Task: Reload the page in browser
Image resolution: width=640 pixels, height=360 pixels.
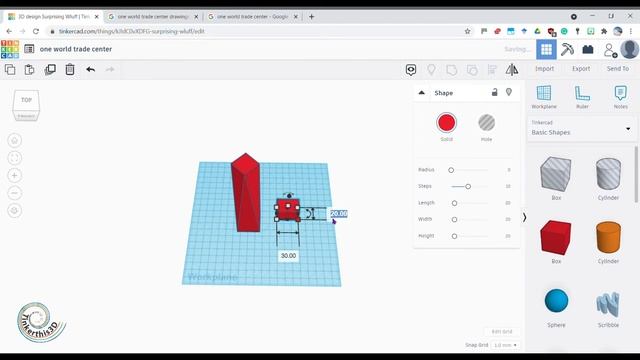Action: tap(36, 31)
